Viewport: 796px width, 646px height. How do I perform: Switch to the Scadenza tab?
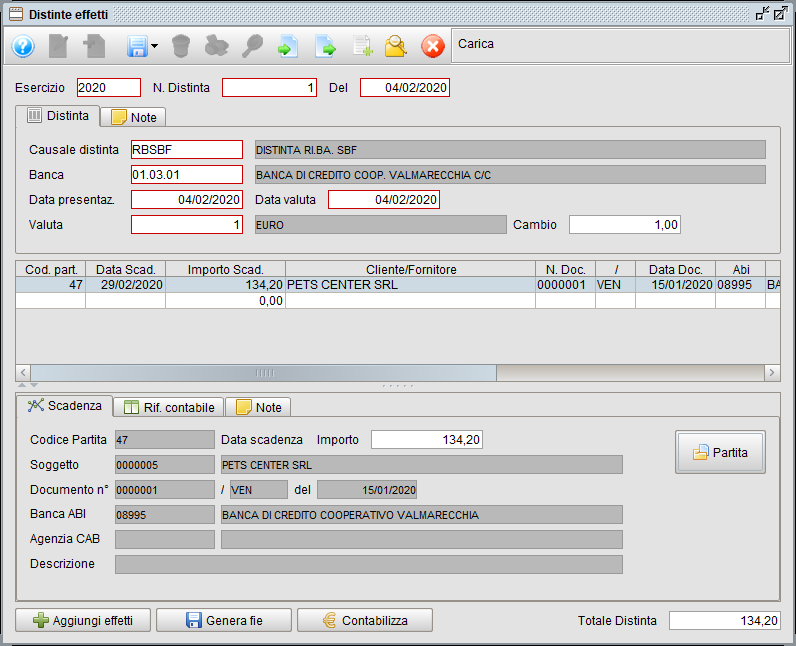[64, 406]
